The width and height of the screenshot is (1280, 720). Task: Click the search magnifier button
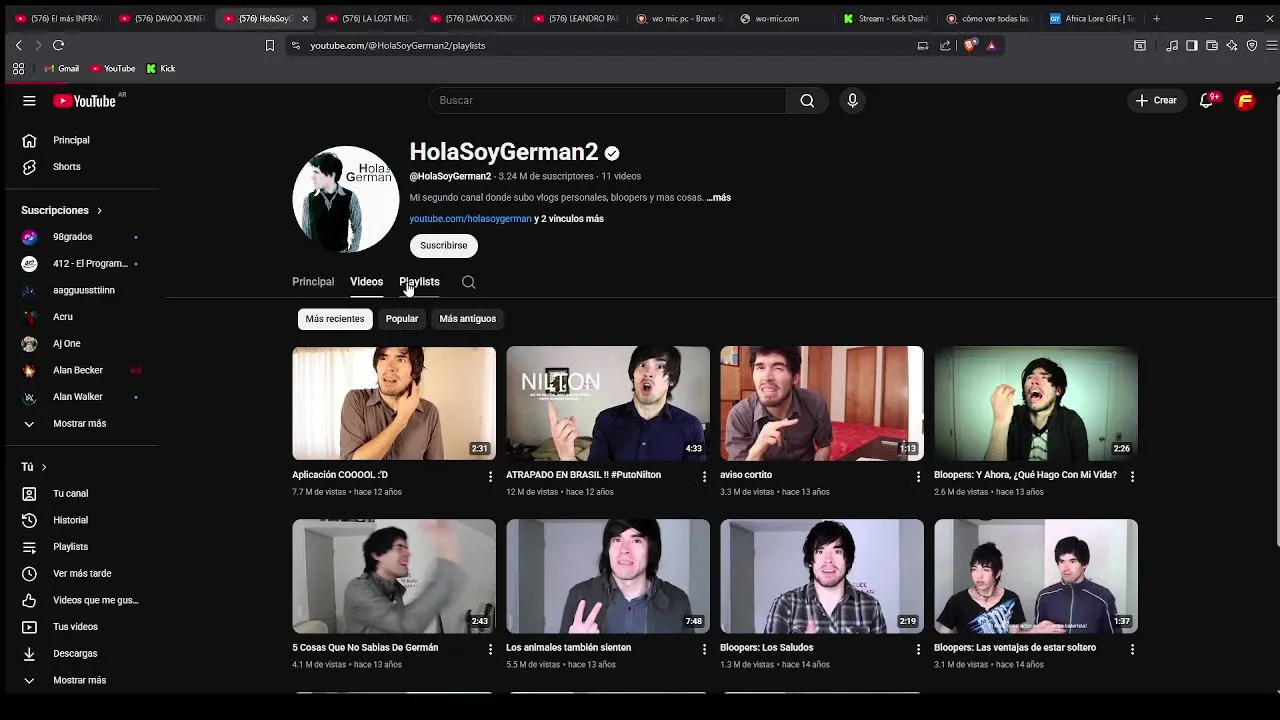tap(807, 100)
